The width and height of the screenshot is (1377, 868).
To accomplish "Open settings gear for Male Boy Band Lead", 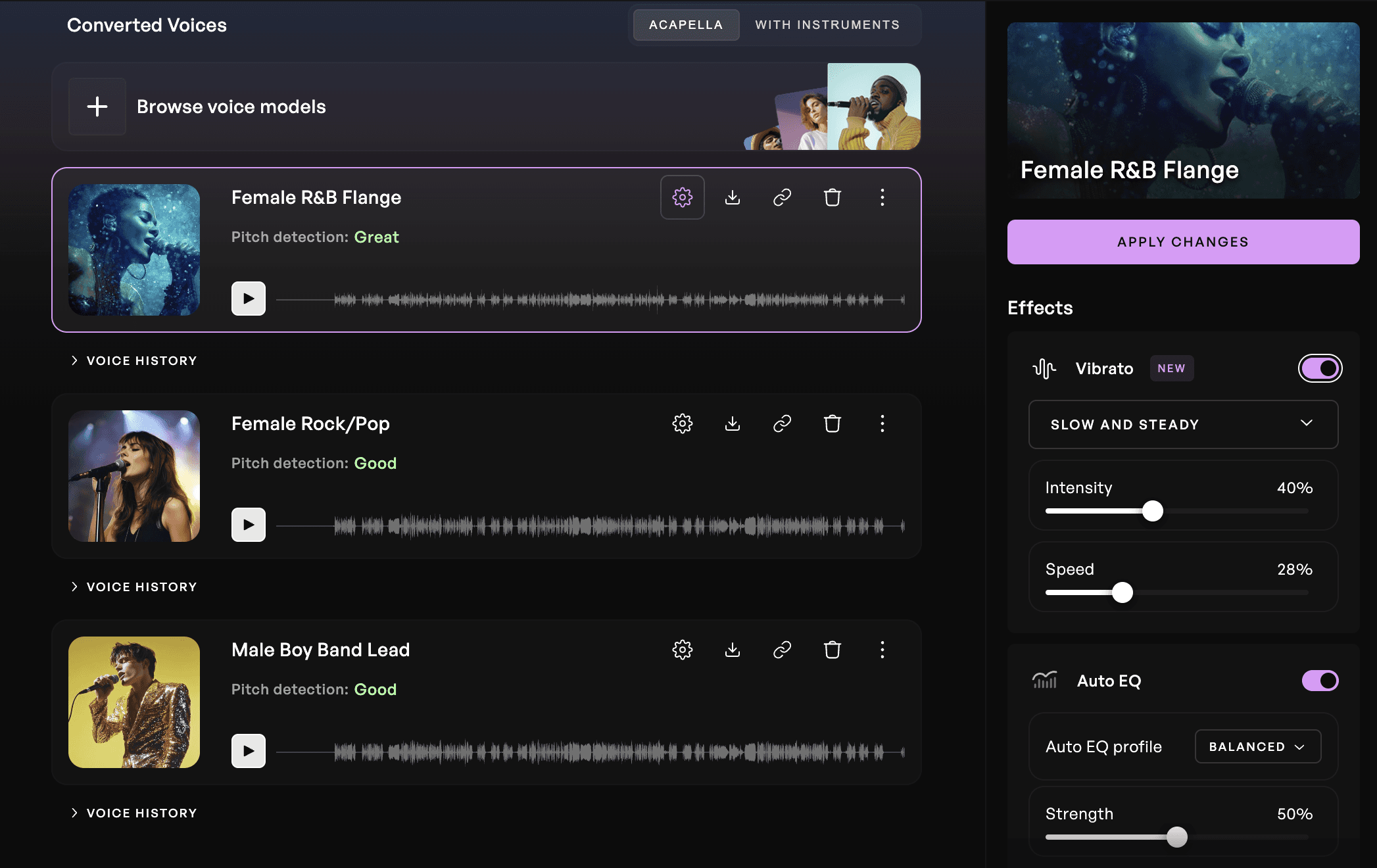I will [x=683, y=650].
